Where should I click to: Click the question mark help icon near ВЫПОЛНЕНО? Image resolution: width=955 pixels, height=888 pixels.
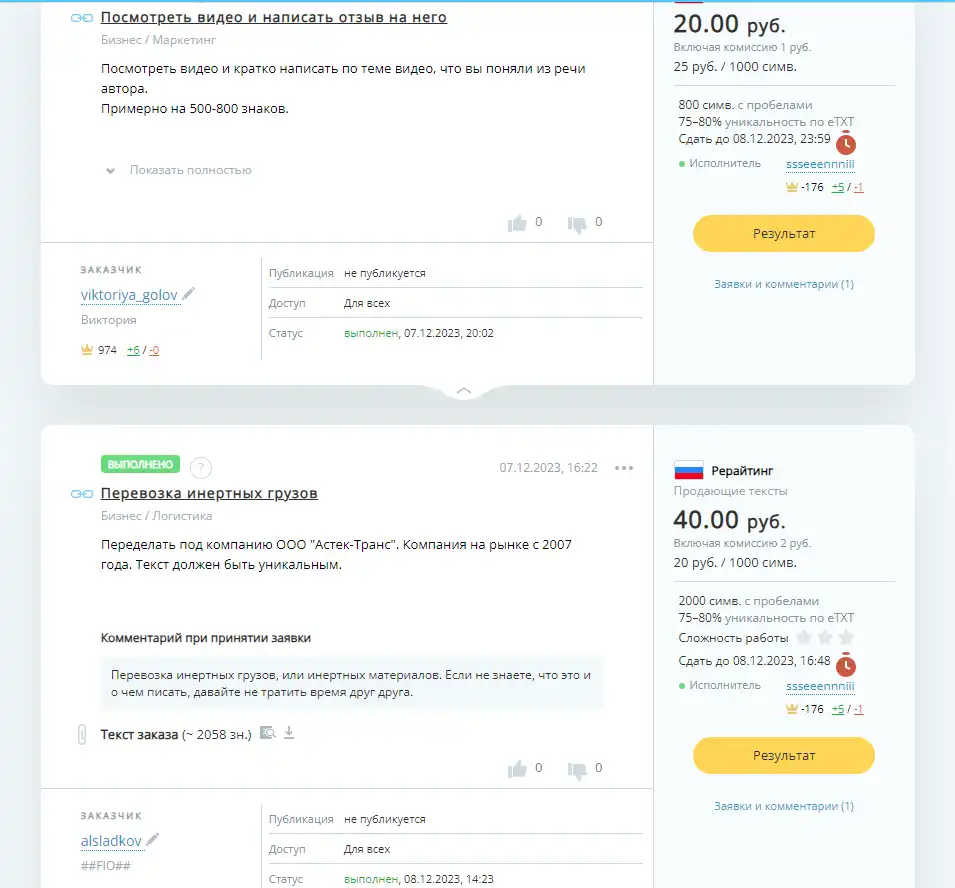[201, 468]
